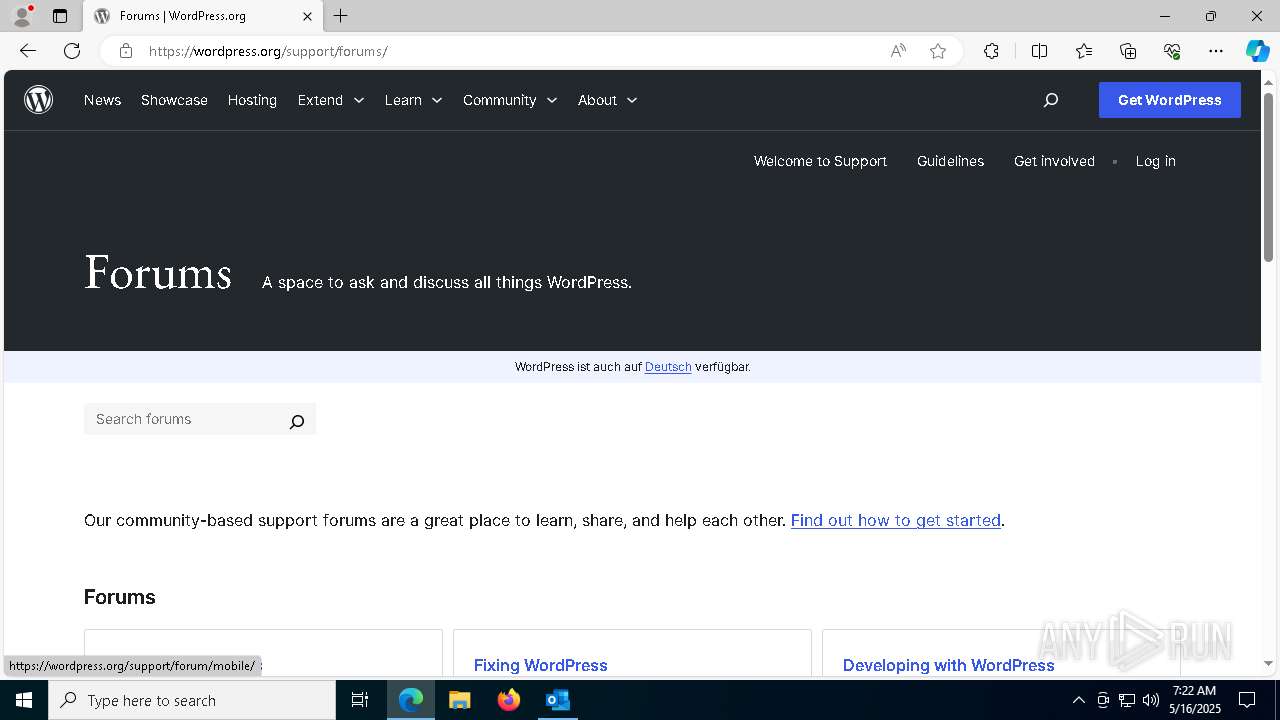Open Showcase in navigation
Viewport: 1280px width, 720px height.
[174, 100]
